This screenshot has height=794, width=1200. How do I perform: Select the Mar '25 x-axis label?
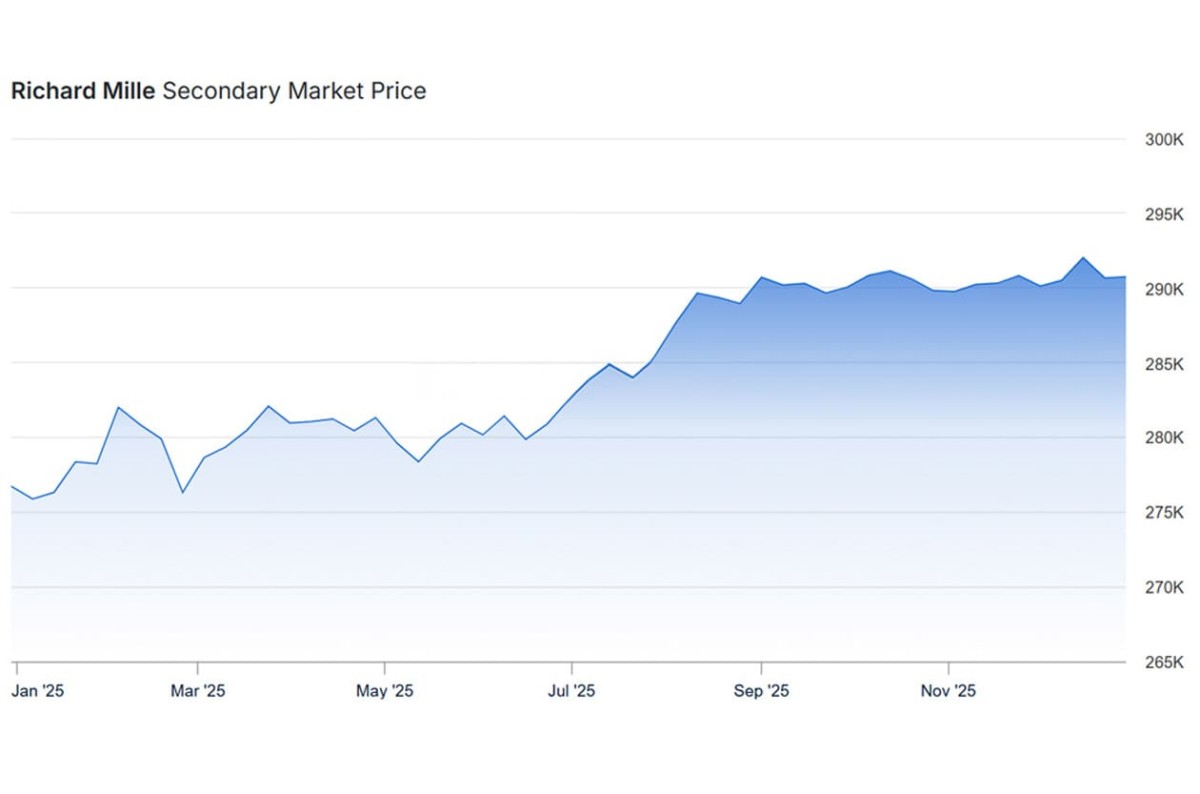tap(198, 691)
